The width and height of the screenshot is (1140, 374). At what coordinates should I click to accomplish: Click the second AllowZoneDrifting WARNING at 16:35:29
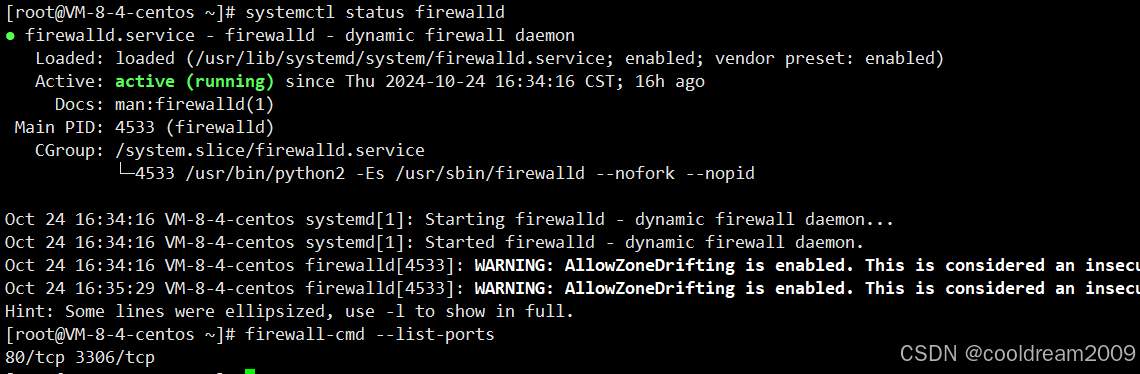tap(572, 289)
